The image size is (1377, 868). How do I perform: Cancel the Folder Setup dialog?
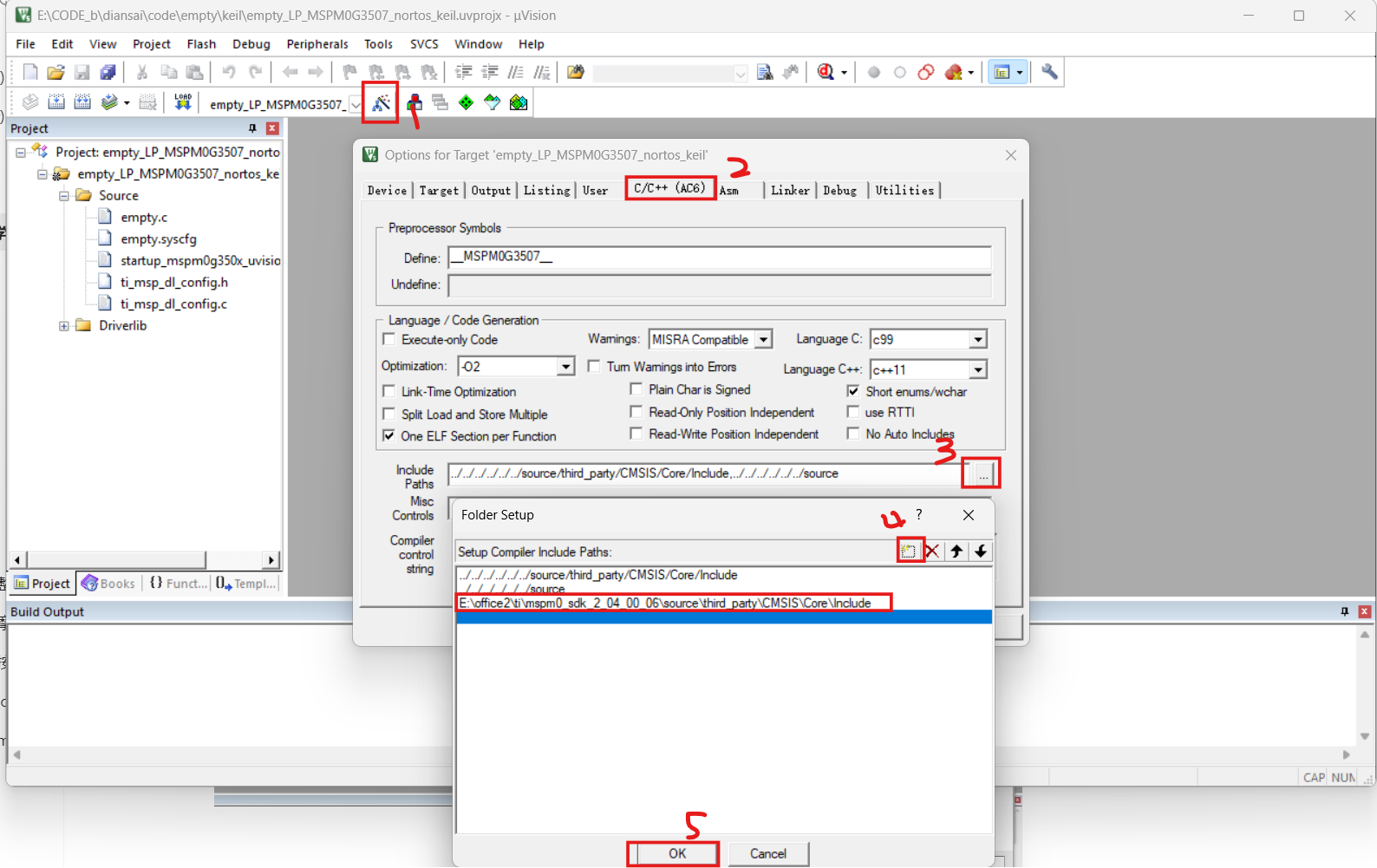[768, 854]
